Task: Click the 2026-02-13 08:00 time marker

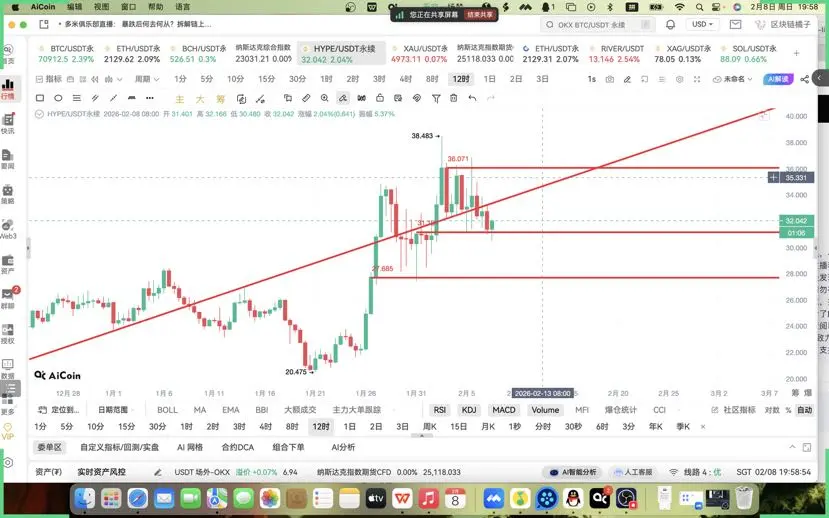Action: [x=542, y=393]
